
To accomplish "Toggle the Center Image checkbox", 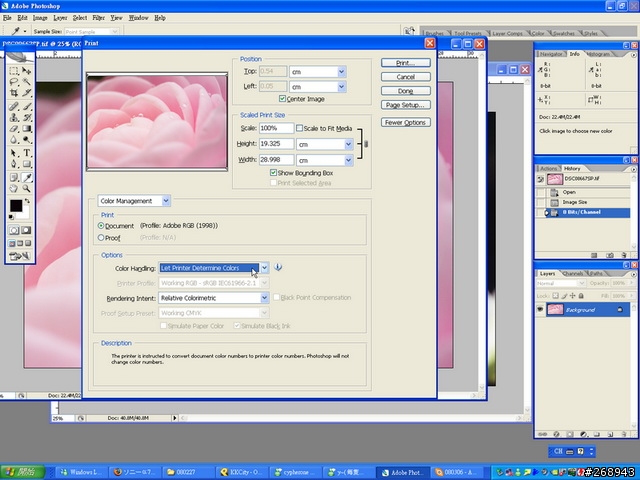I will [x=282, y=99].
